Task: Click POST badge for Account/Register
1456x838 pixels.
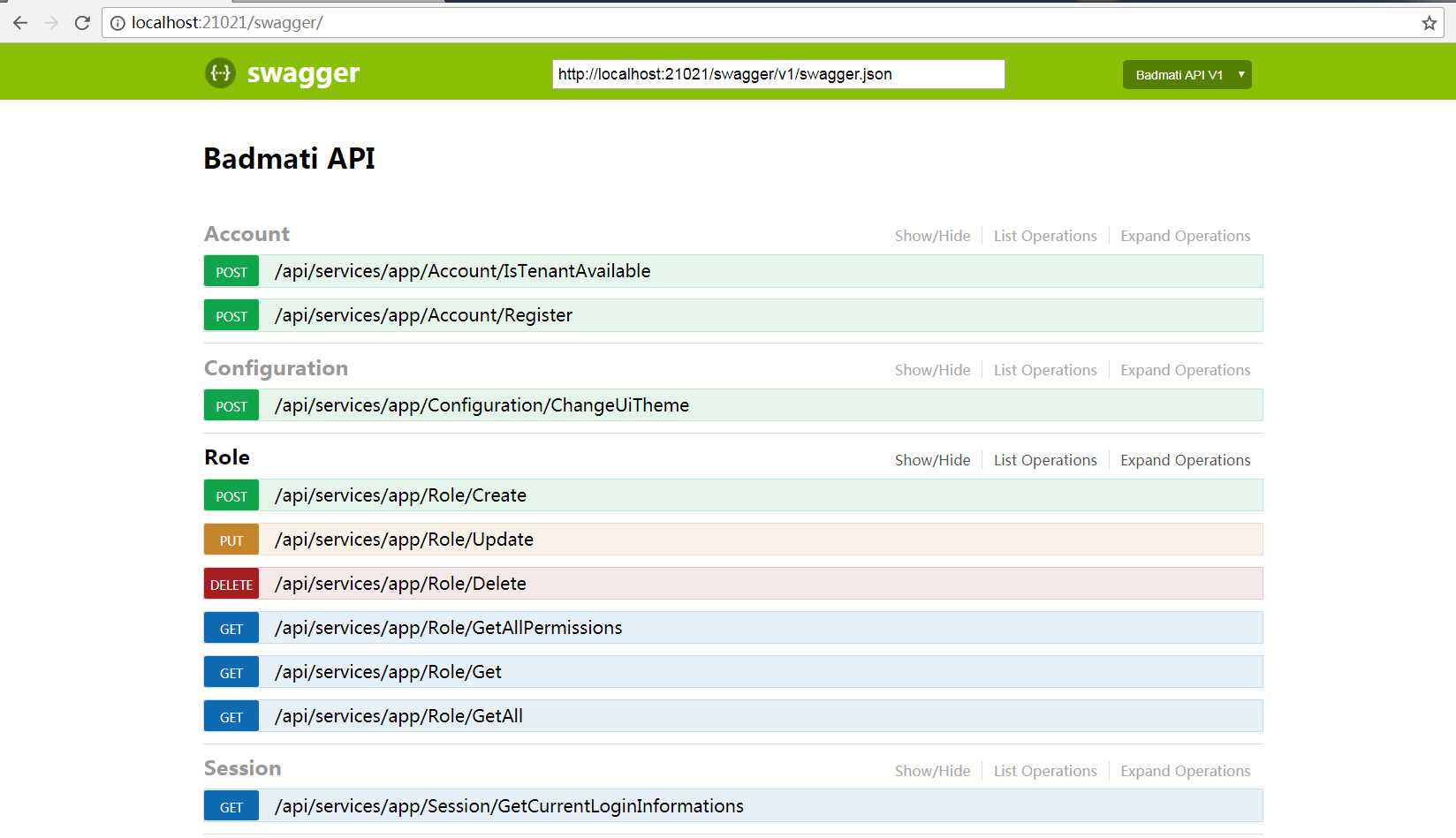Action: 231,316
